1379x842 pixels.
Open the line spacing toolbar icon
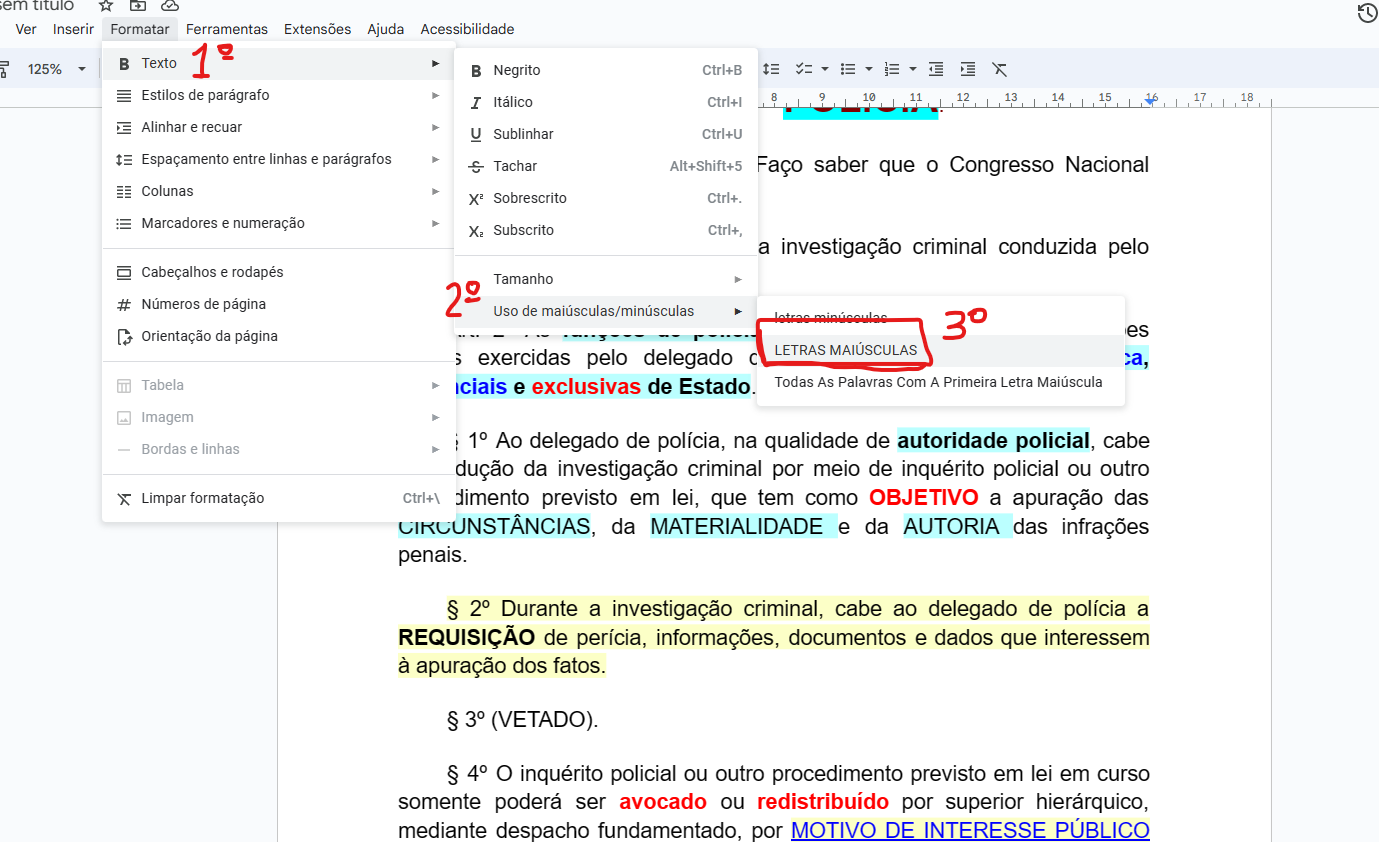tap(771, 69)
